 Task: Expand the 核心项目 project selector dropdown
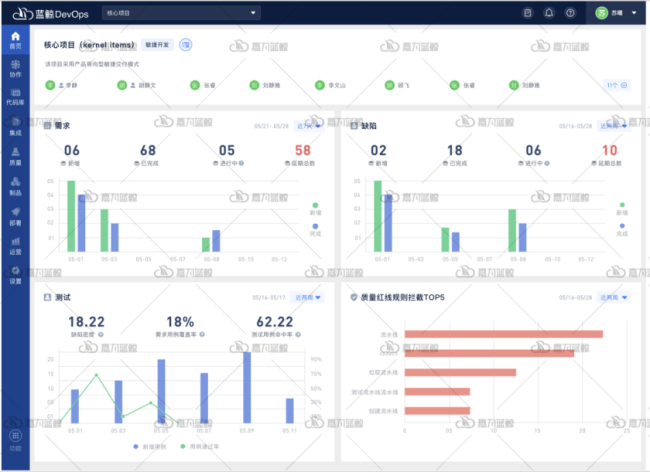coord(181,13)
